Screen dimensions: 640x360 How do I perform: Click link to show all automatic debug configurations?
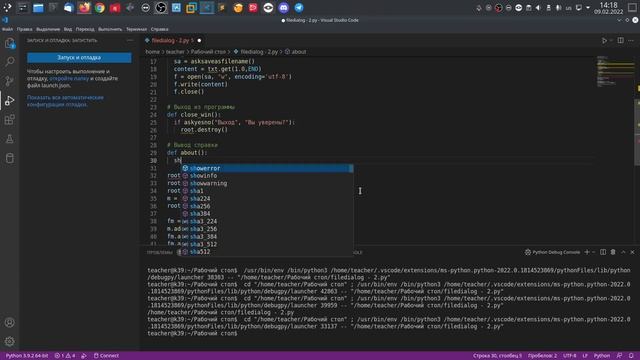[65, 101]
